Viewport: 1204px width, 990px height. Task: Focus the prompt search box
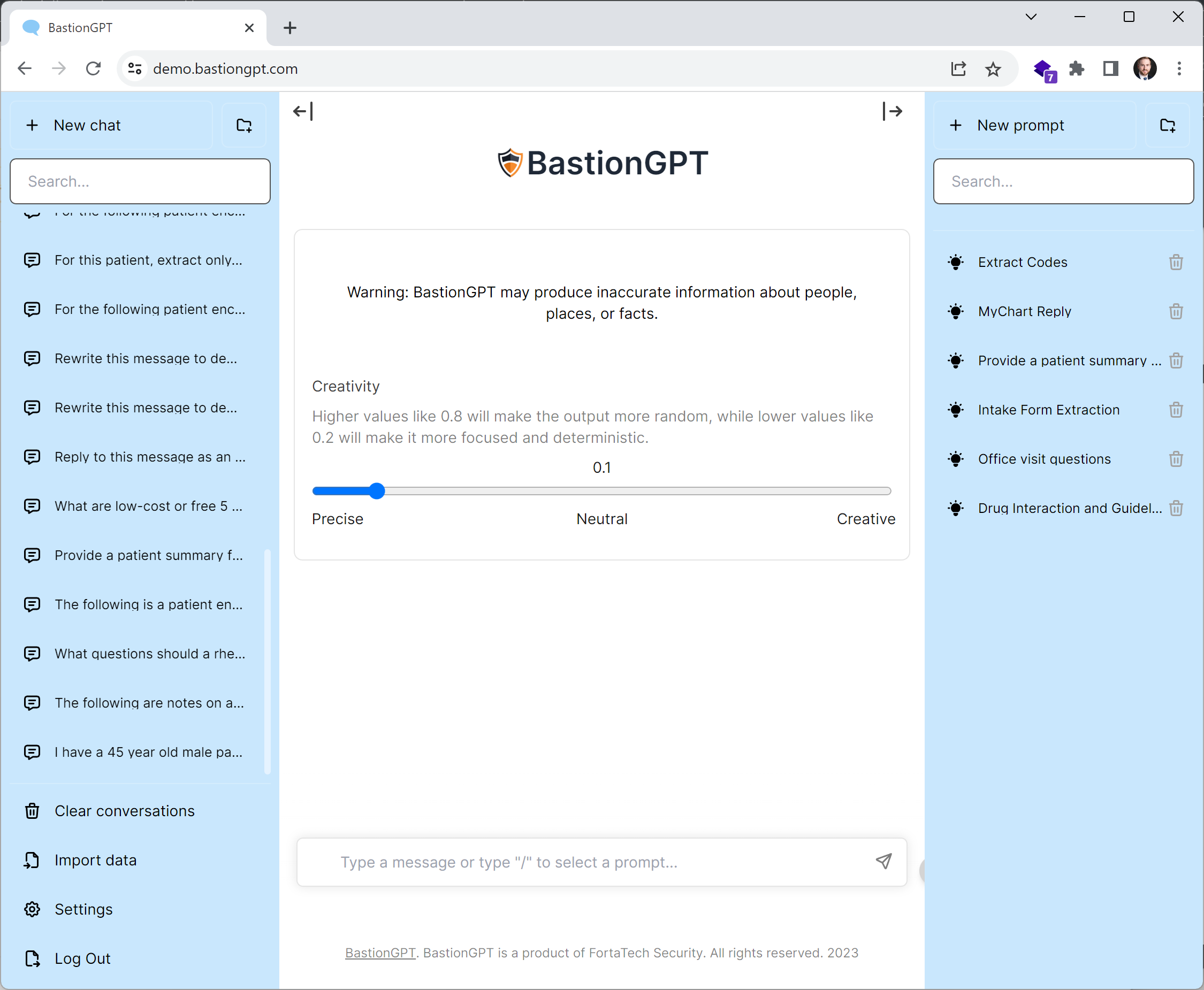1063,181
